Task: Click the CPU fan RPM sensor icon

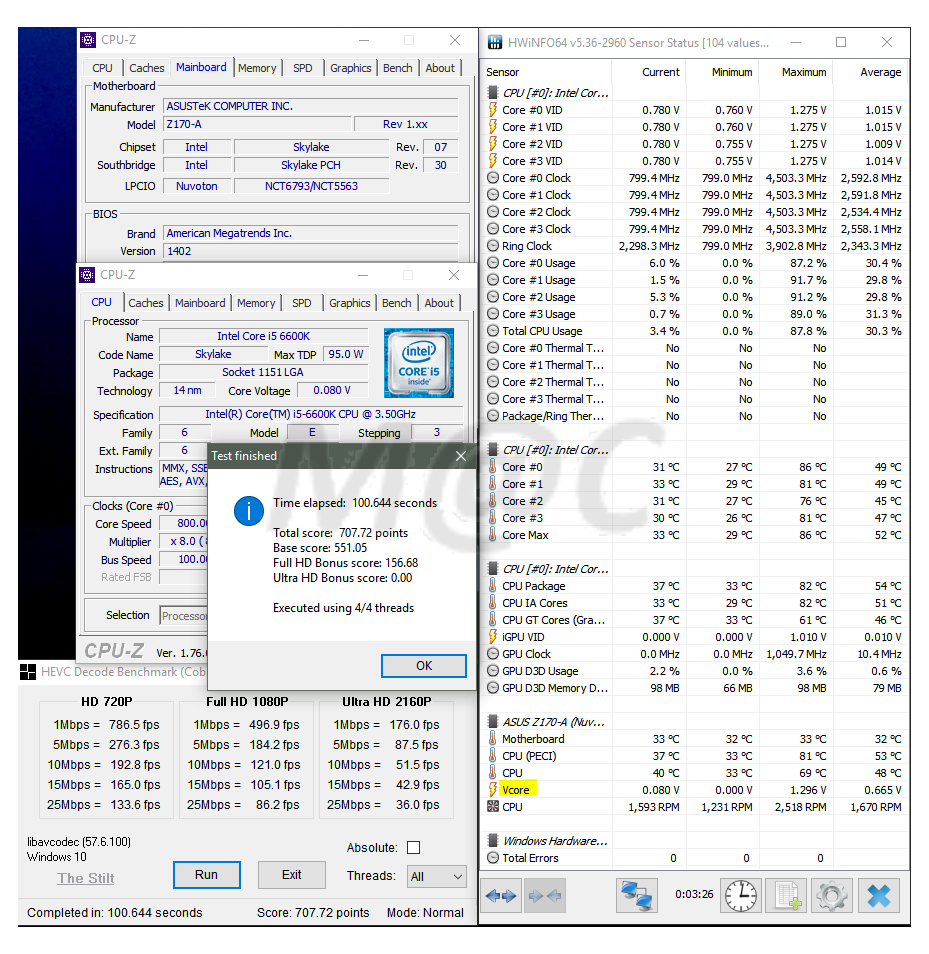Action: coord(493,807)
